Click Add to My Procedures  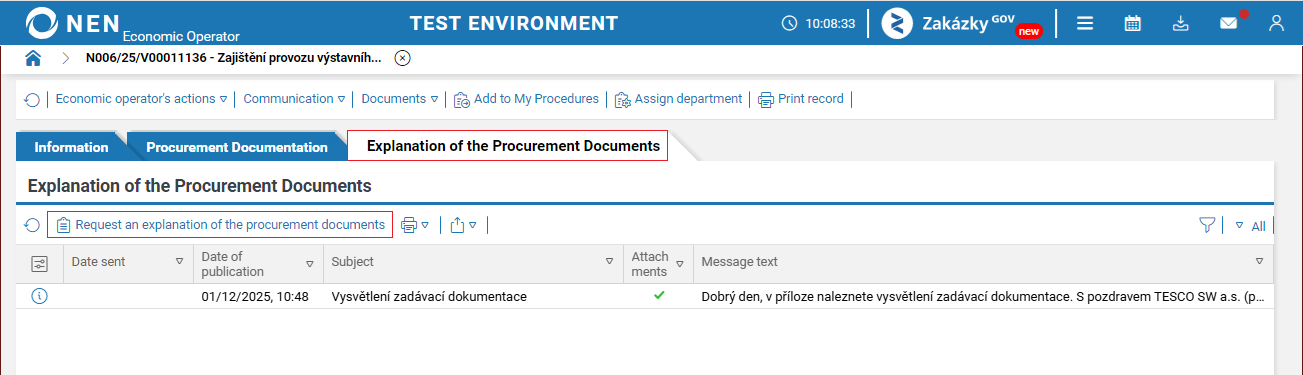coord(526,99)
